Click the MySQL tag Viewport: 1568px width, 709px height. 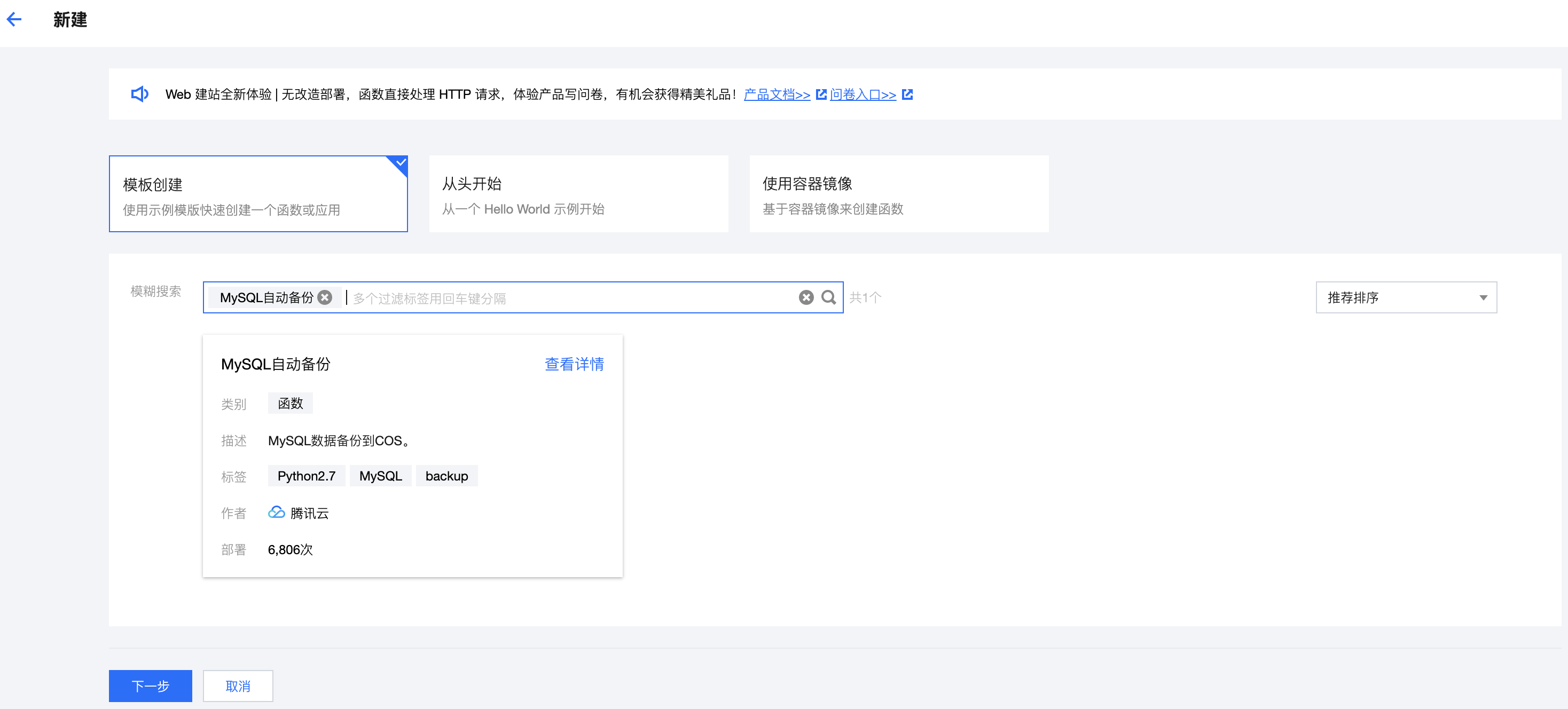click(380, 476)
